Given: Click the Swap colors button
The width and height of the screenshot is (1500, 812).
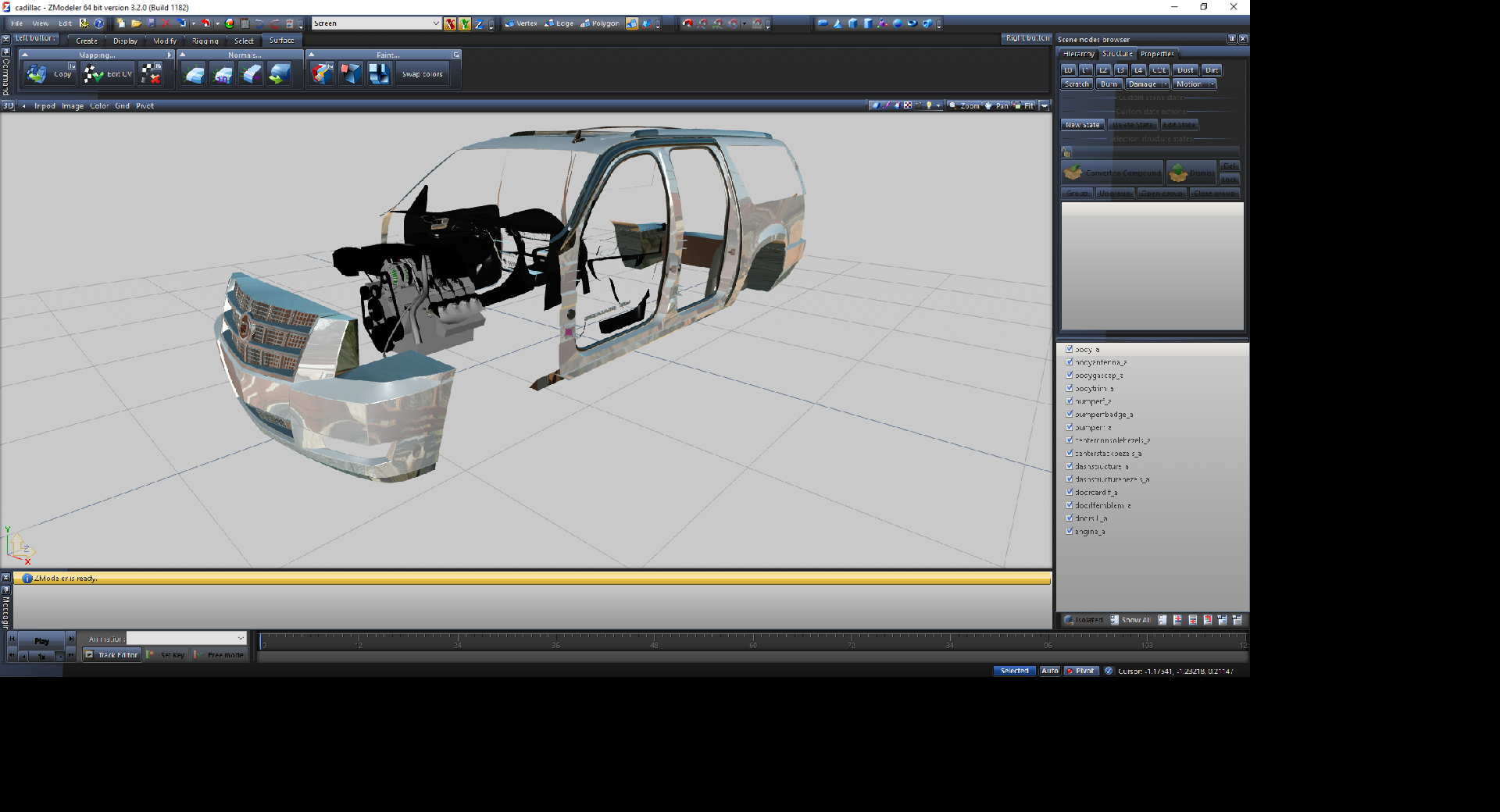Looking at the screenshot, I should [422, 74].
